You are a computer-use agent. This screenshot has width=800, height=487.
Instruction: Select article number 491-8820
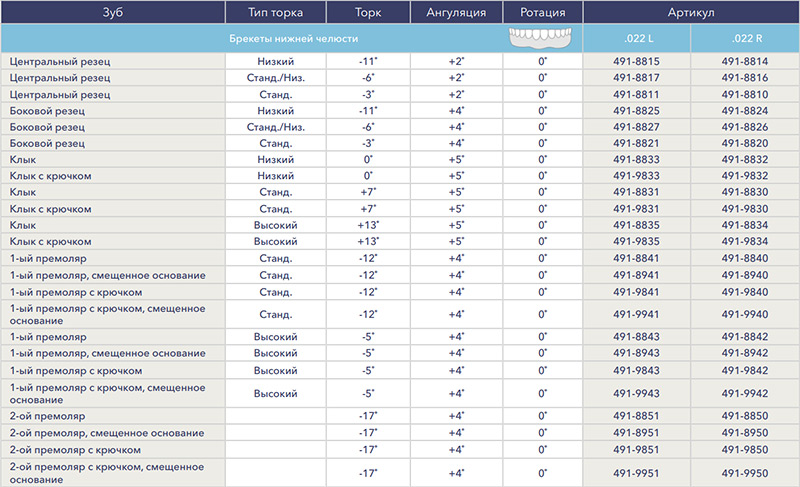coord(745,143)
